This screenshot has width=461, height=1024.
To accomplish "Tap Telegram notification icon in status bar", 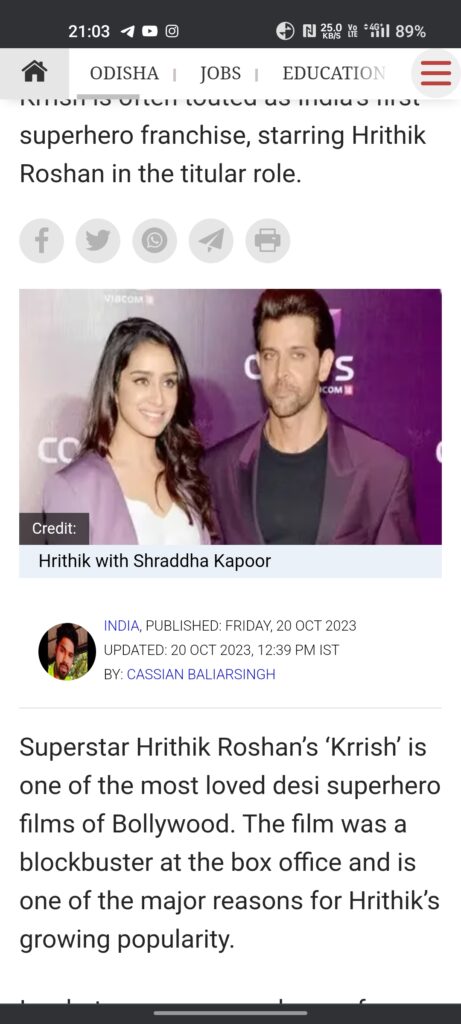I will coord(127,31).
